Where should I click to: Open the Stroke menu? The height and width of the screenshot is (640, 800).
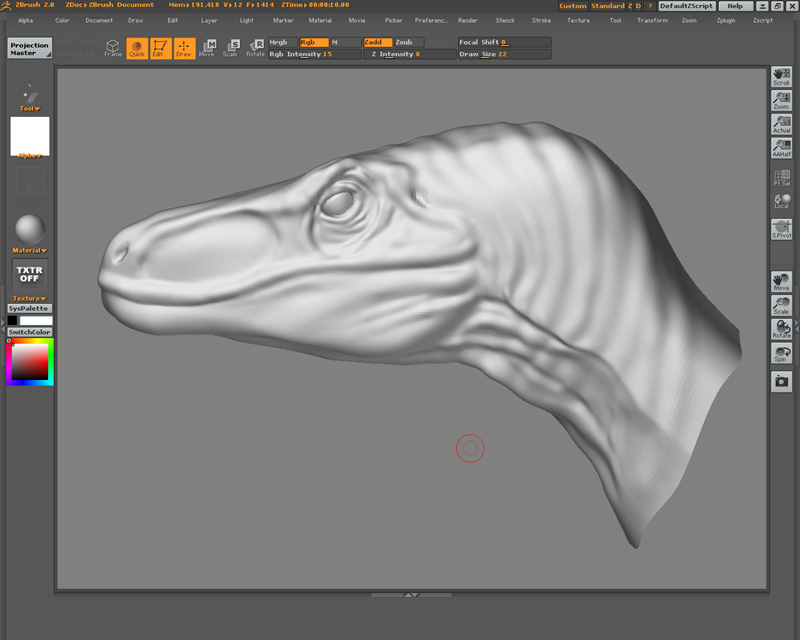(x=541, y=20)
